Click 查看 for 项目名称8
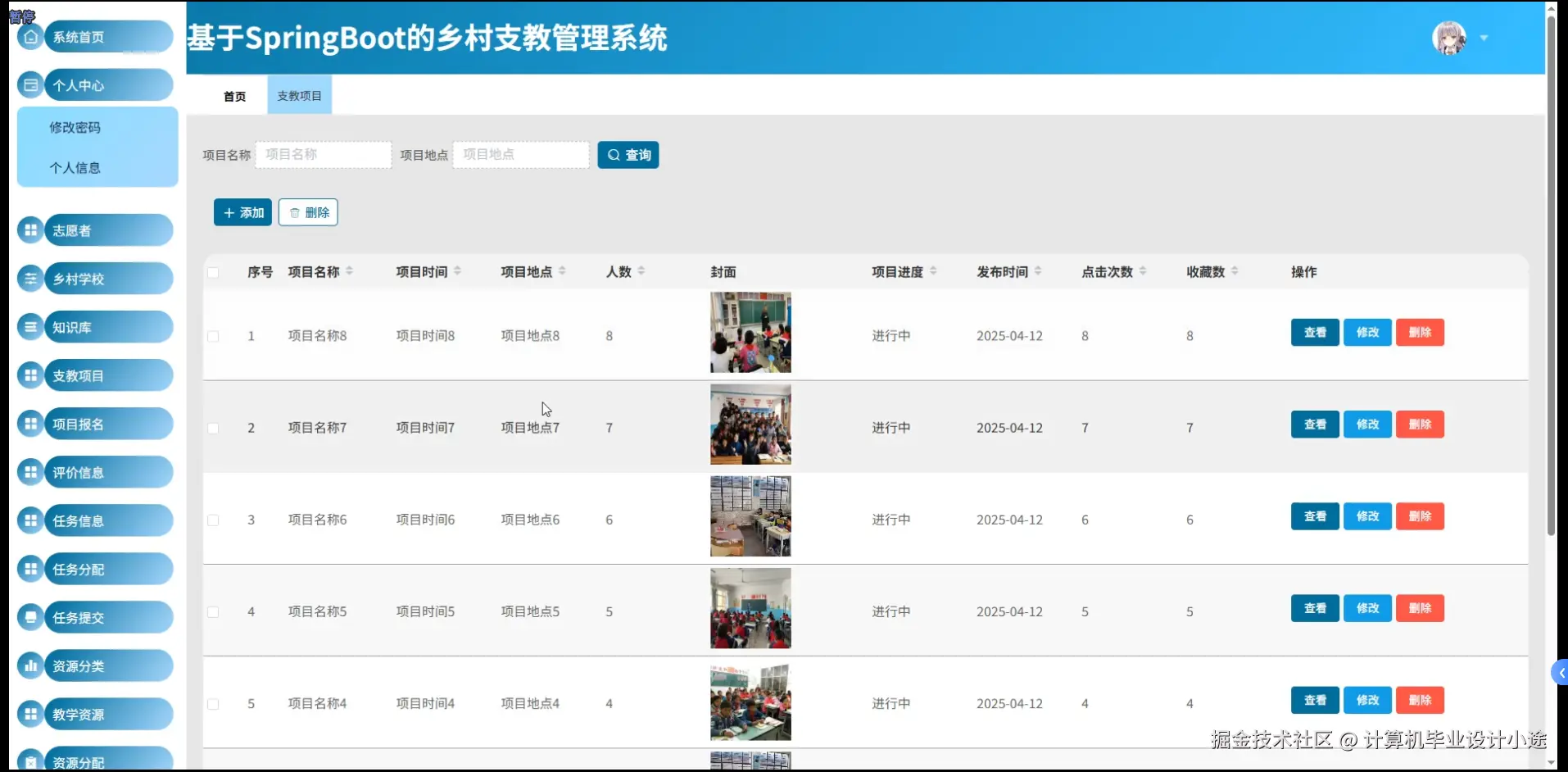This screenshot has height=772, width=1568. click(x=1315, y=332)
